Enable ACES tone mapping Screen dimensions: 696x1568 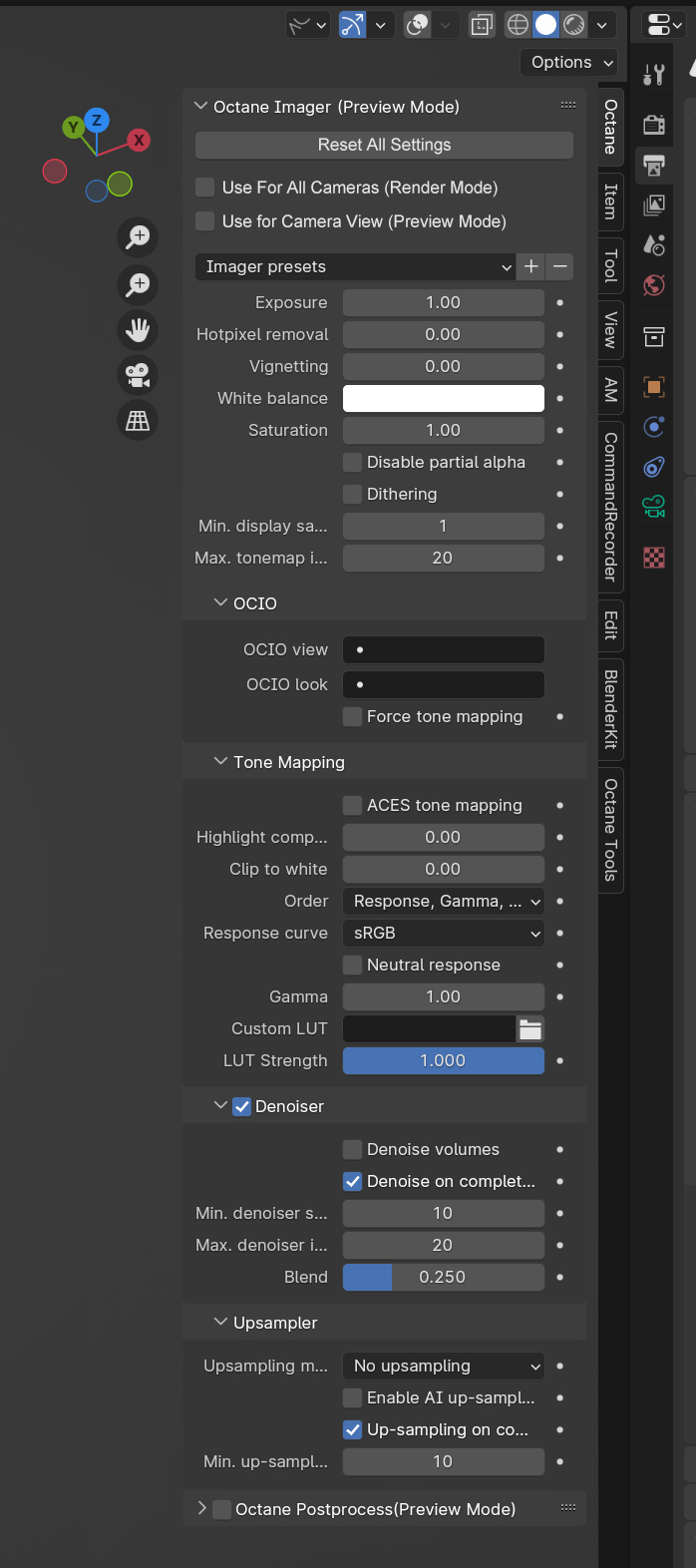(352, 806)
